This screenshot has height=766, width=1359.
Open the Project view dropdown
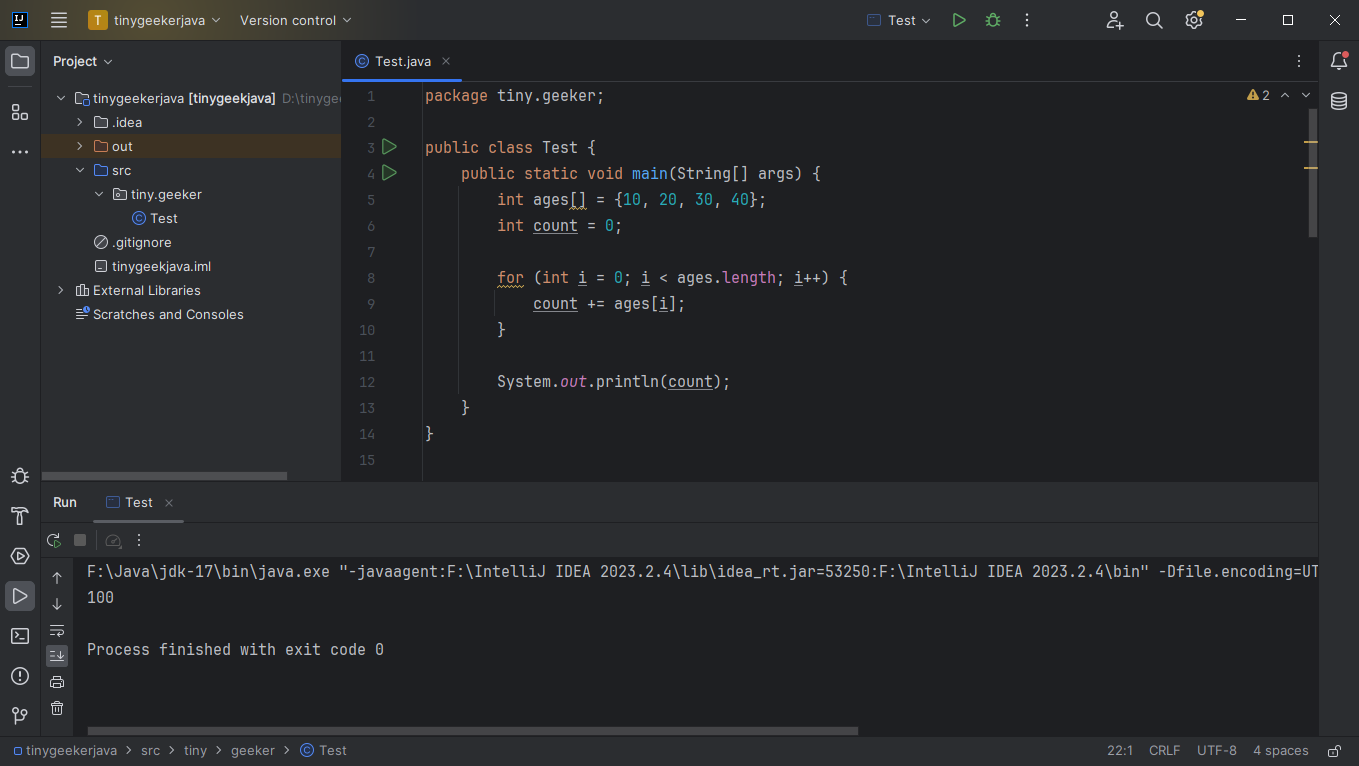83,61
